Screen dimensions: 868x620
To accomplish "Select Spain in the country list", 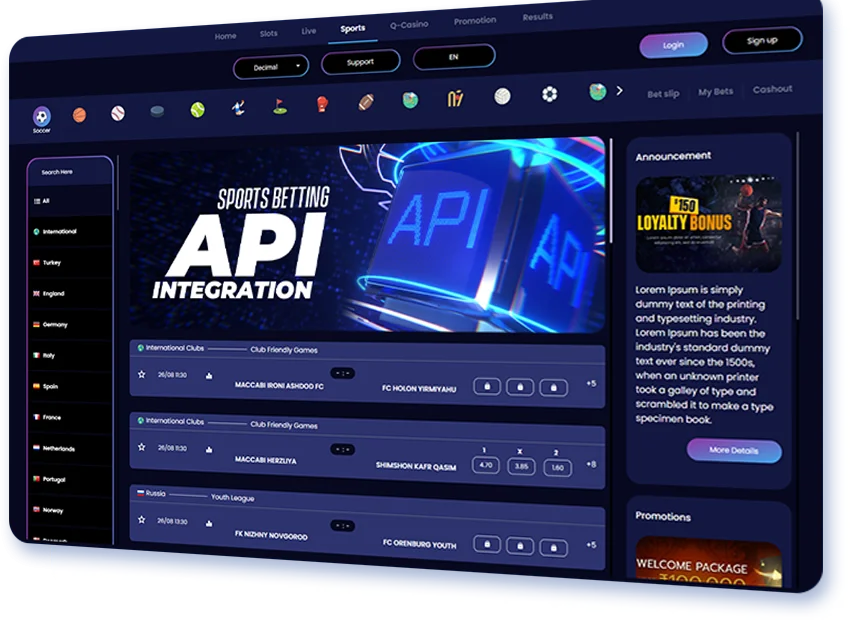I will tap(70, 386).
